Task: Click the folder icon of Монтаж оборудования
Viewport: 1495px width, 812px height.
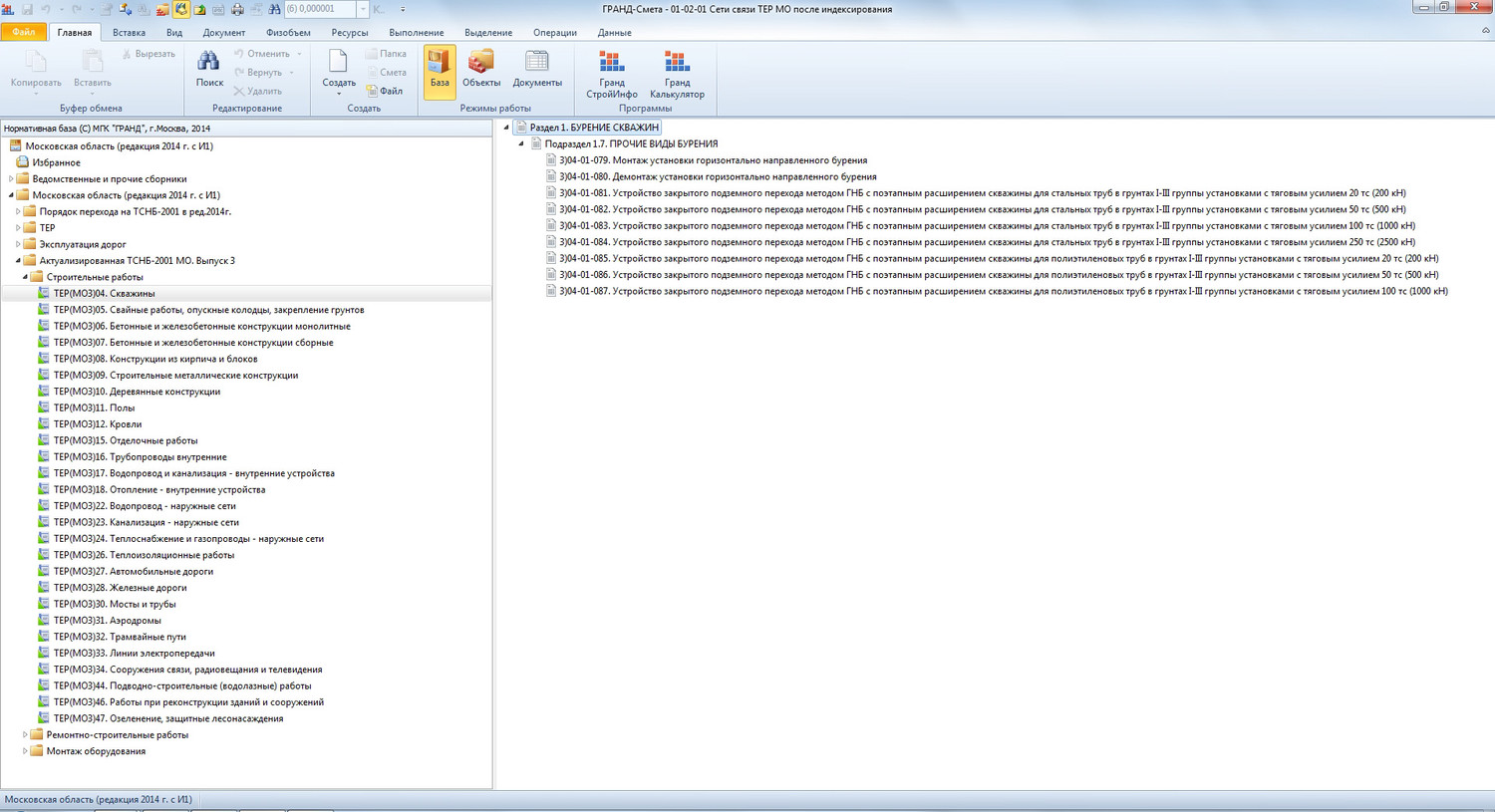Action: click(x=37, y=751)
